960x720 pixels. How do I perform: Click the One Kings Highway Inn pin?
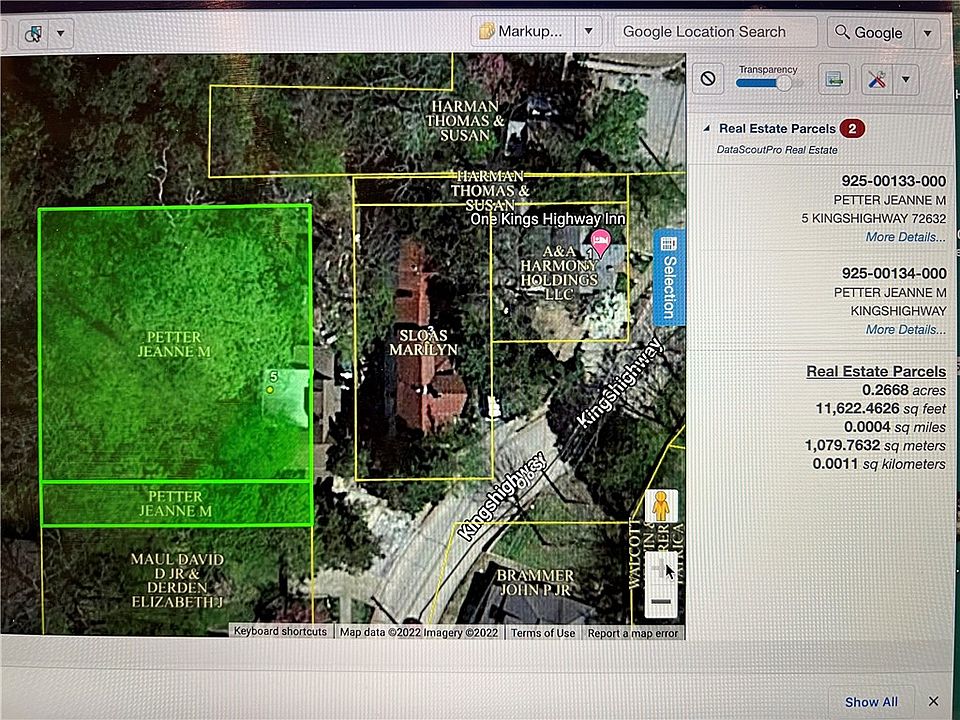(600, 240)
